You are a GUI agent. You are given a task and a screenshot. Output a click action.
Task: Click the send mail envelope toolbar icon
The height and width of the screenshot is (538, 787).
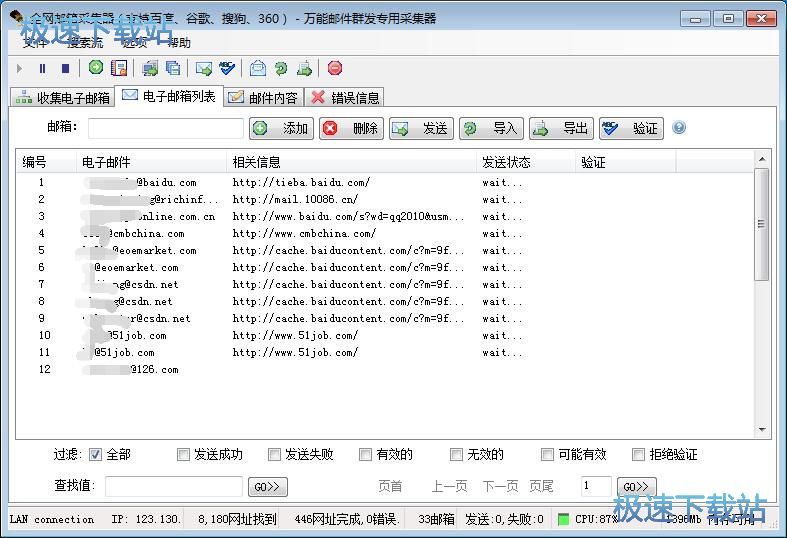[x=204, y=68]
